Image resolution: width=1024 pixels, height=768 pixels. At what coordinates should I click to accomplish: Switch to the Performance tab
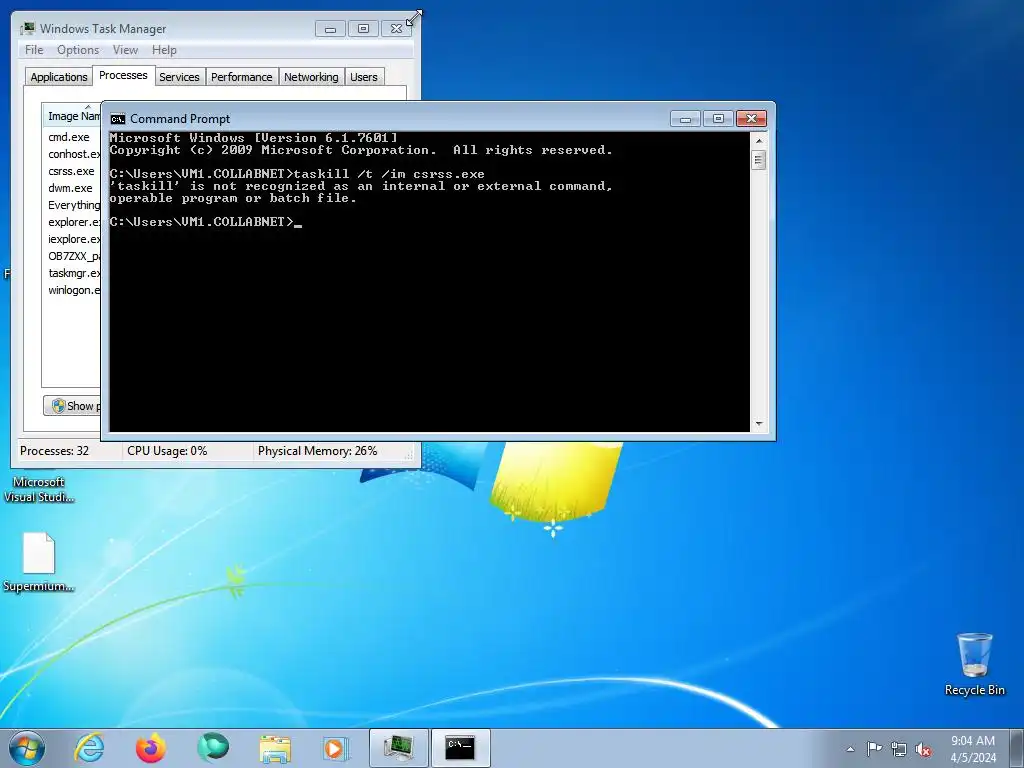tap(242, 77)
